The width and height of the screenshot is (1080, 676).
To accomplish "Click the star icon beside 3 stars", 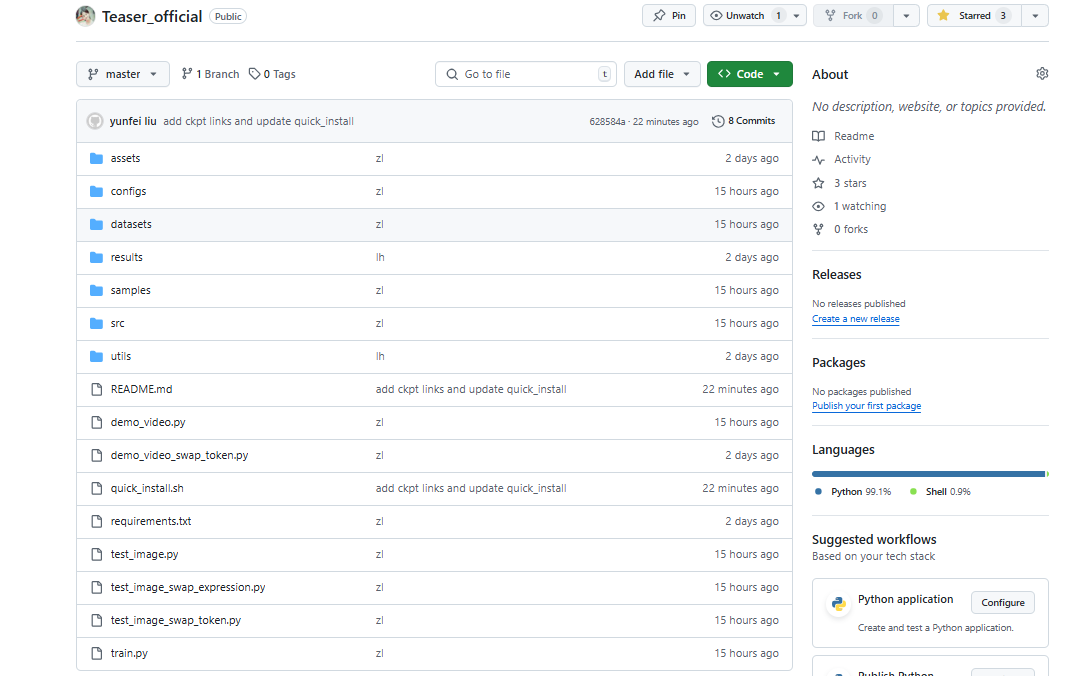I will click(x=818, y=183).
